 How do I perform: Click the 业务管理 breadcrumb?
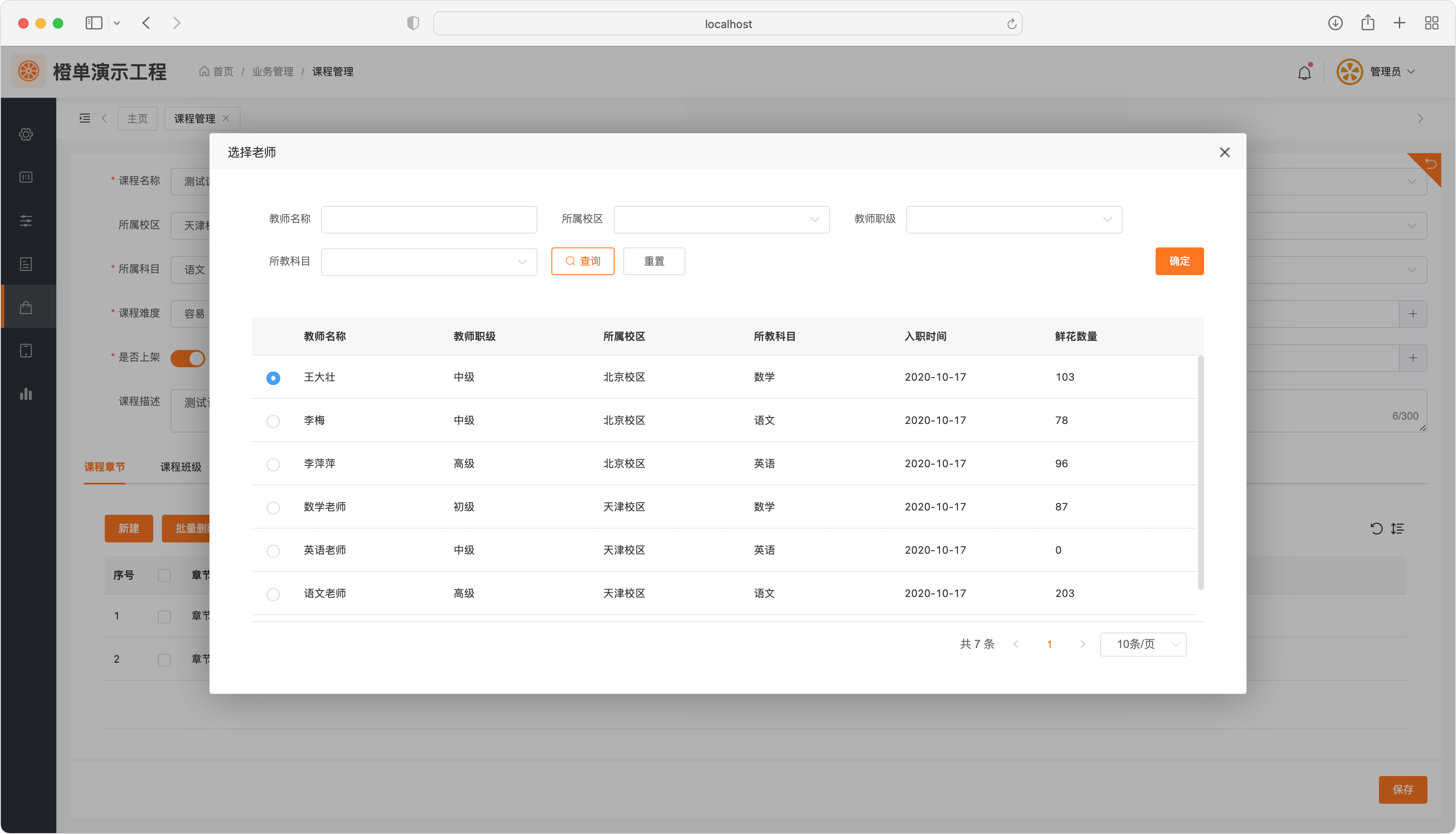(x=272, y=71)
